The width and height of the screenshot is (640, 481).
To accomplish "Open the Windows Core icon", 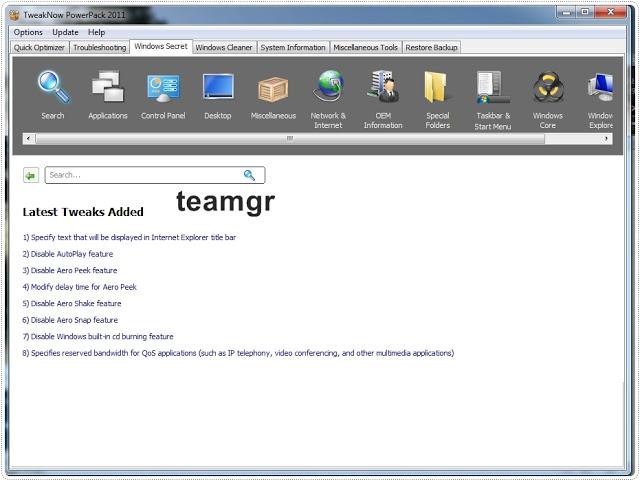I will [x=548, y=87].
